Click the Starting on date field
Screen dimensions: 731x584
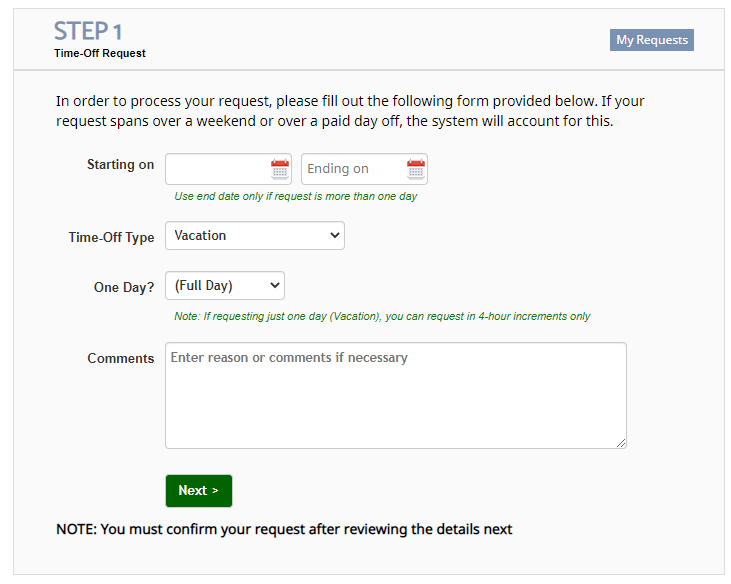point(228,169)
